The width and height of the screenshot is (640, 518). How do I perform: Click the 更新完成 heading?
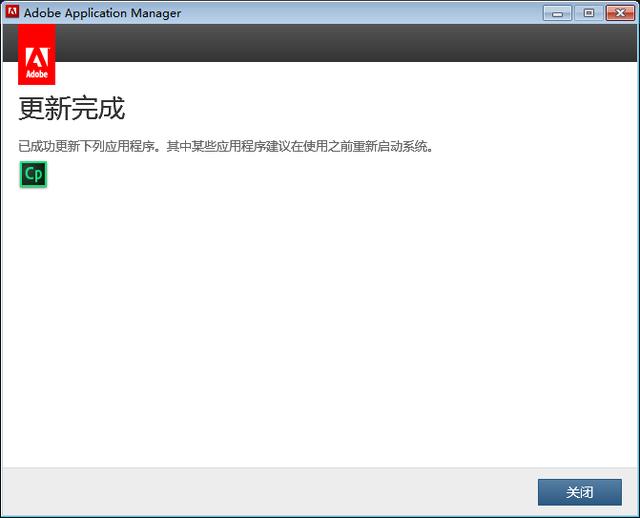(x=71, y=108)
